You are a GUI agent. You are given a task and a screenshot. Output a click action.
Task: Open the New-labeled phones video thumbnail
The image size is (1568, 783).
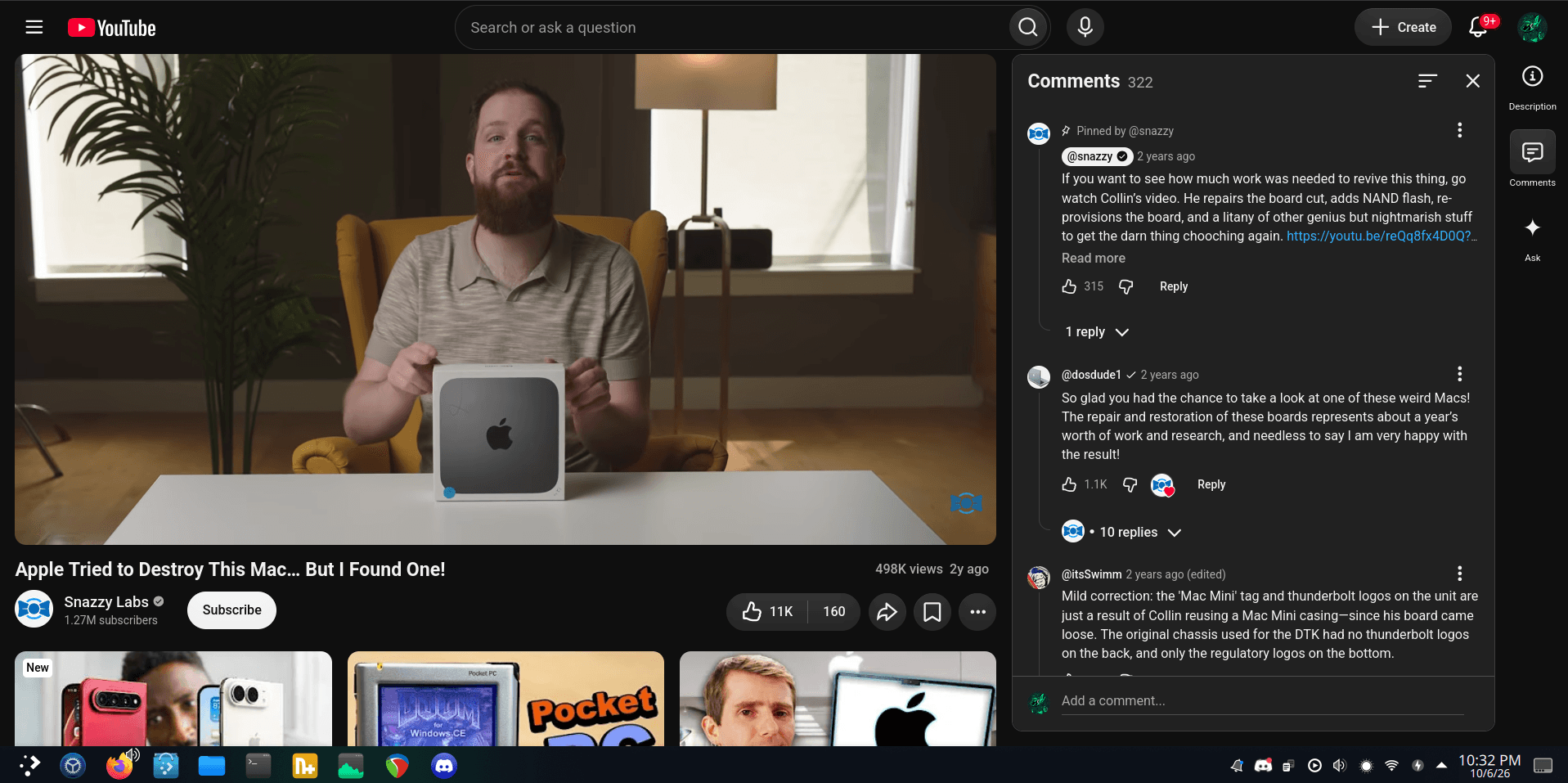(173, 698)
